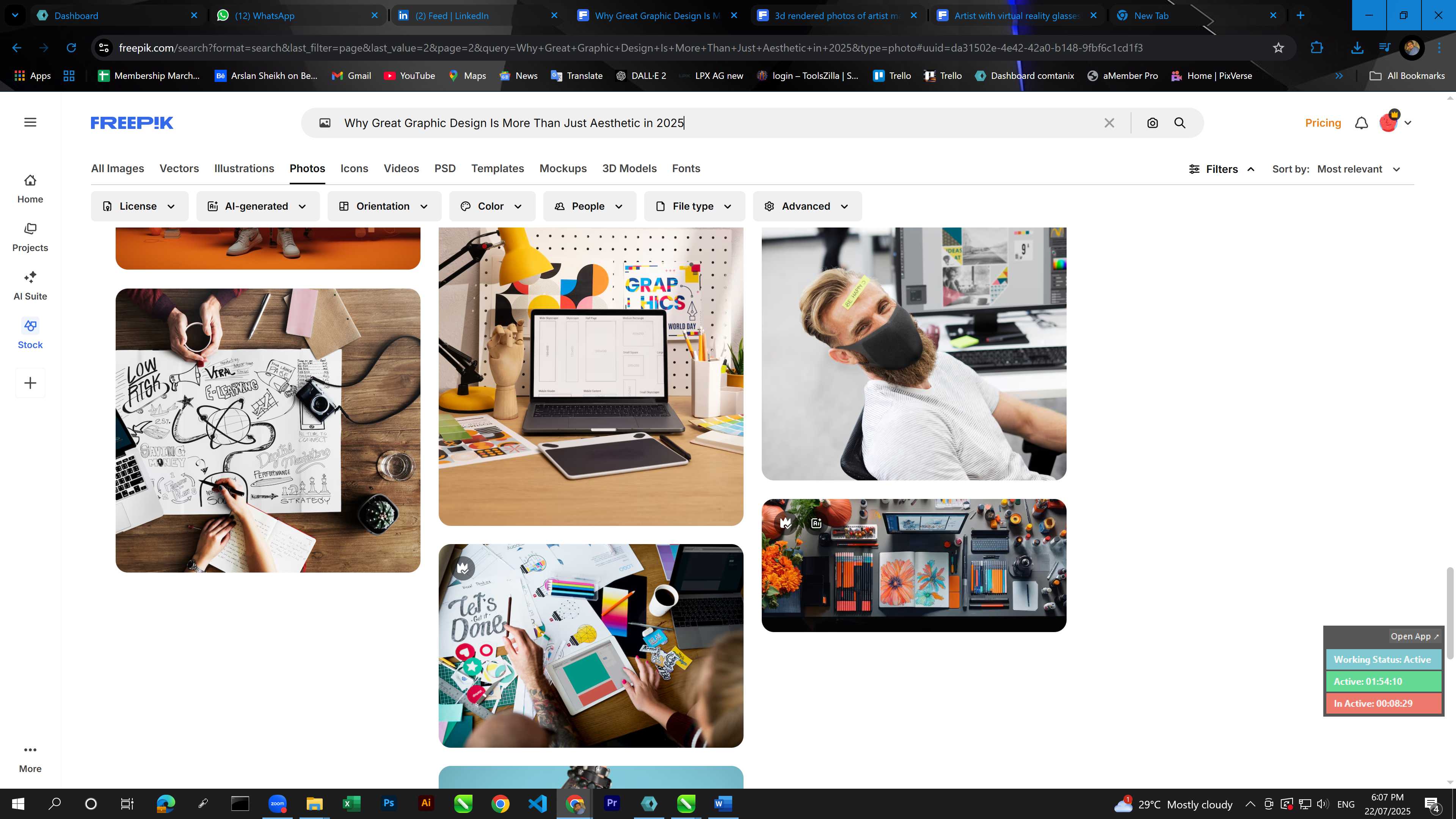The image size is (1456, 819).
Task: Switch to Templates tab
Action: [x=497, y=168]
